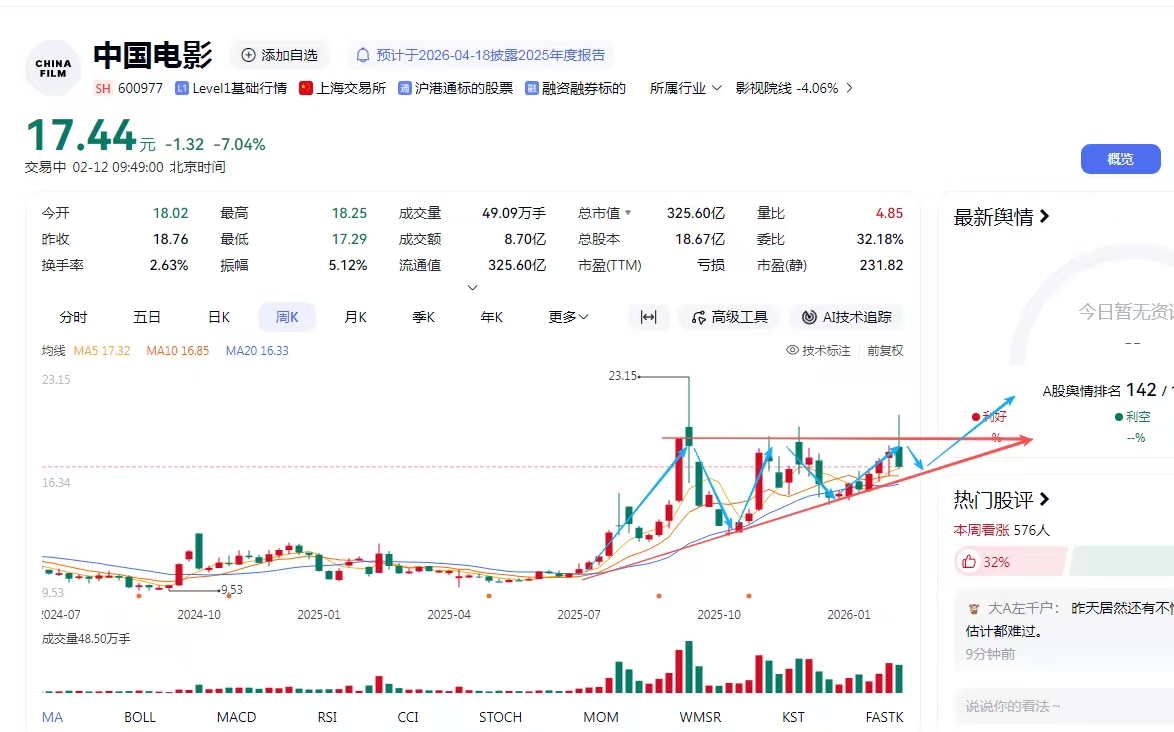Click 换手率 value 2.63%
The image size is (1174, 732).
tap(168, 265)
